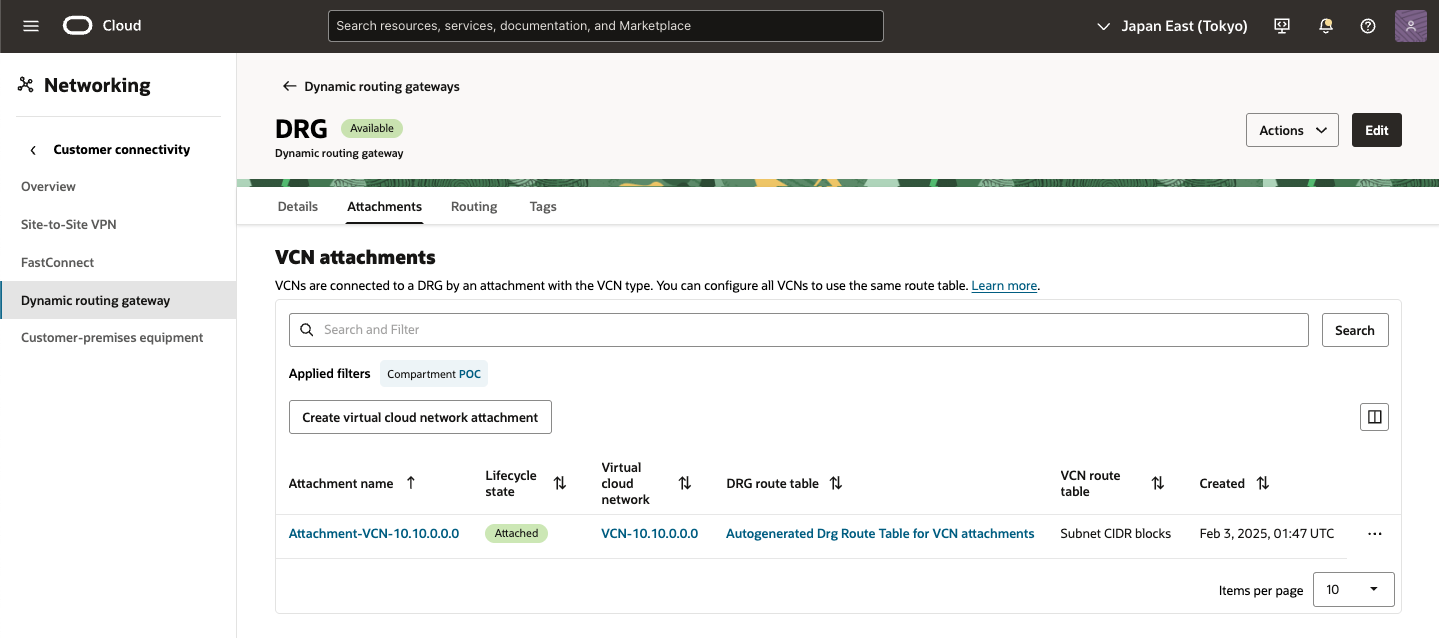Focus the top resource search bar

(x=606, y=26)
